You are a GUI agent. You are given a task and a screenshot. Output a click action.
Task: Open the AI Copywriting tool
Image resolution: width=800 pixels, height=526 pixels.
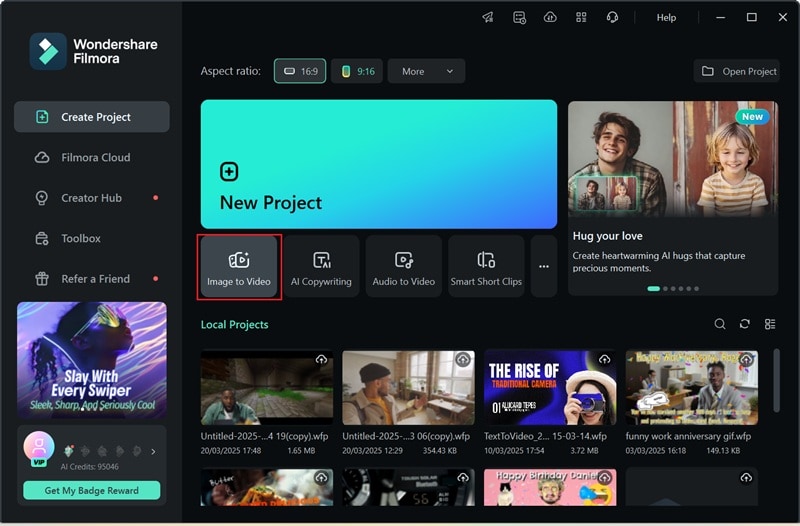click(321, 266)
